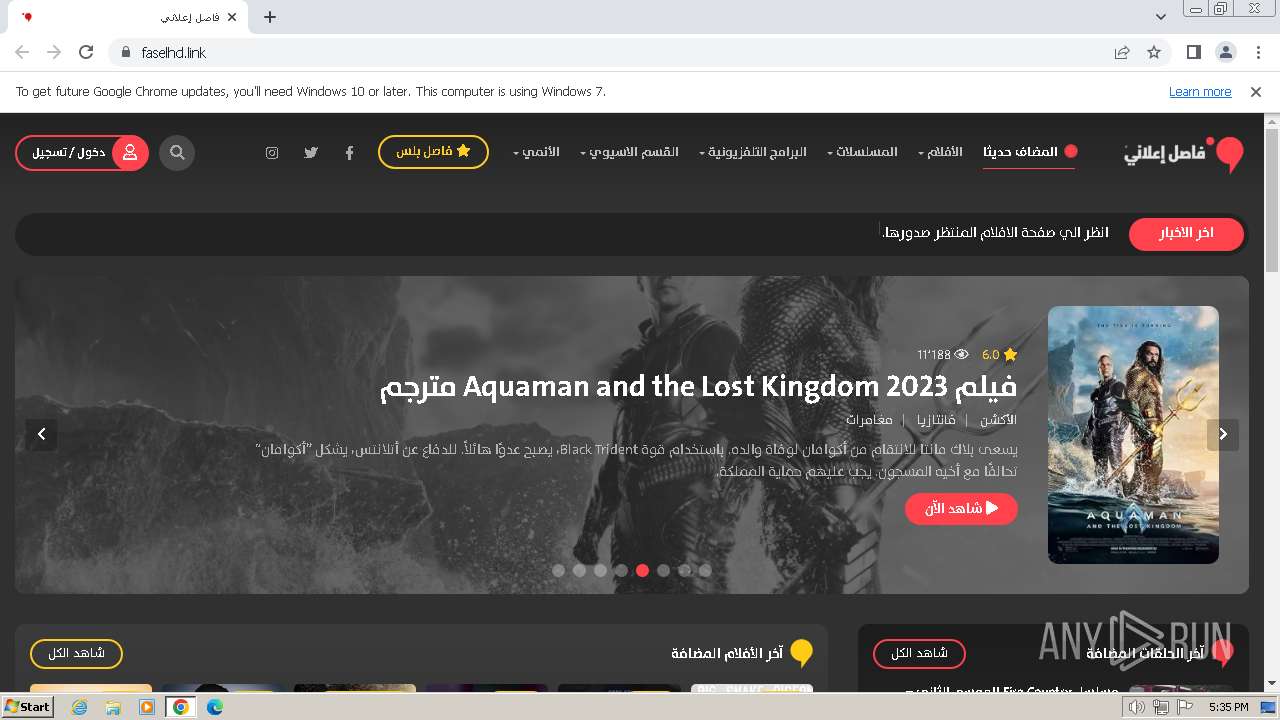1280x720 pixels.
Task: Click the browser reload button
Action: pos(86,52)
